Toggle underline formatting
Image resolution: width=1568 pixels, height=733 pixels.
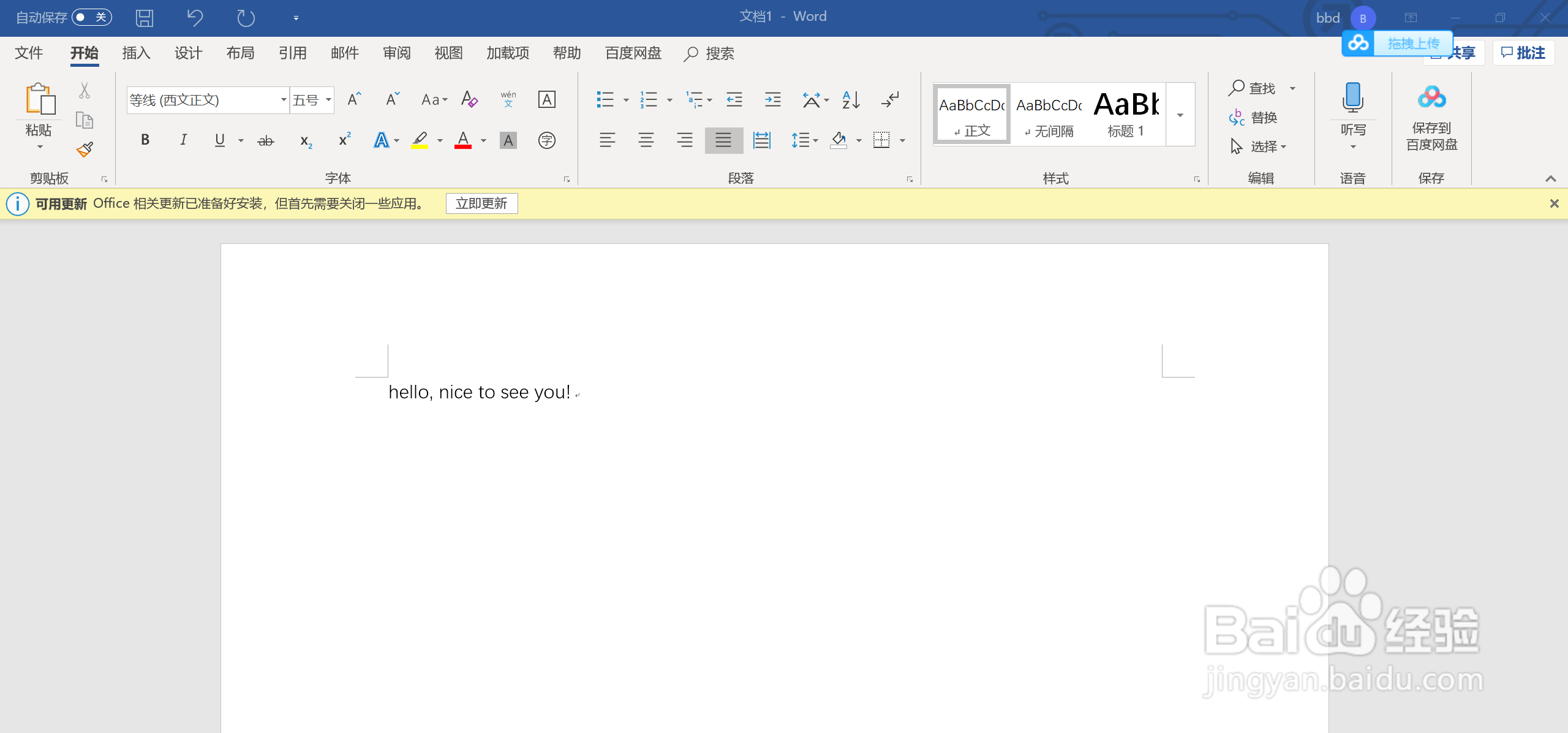220,140
